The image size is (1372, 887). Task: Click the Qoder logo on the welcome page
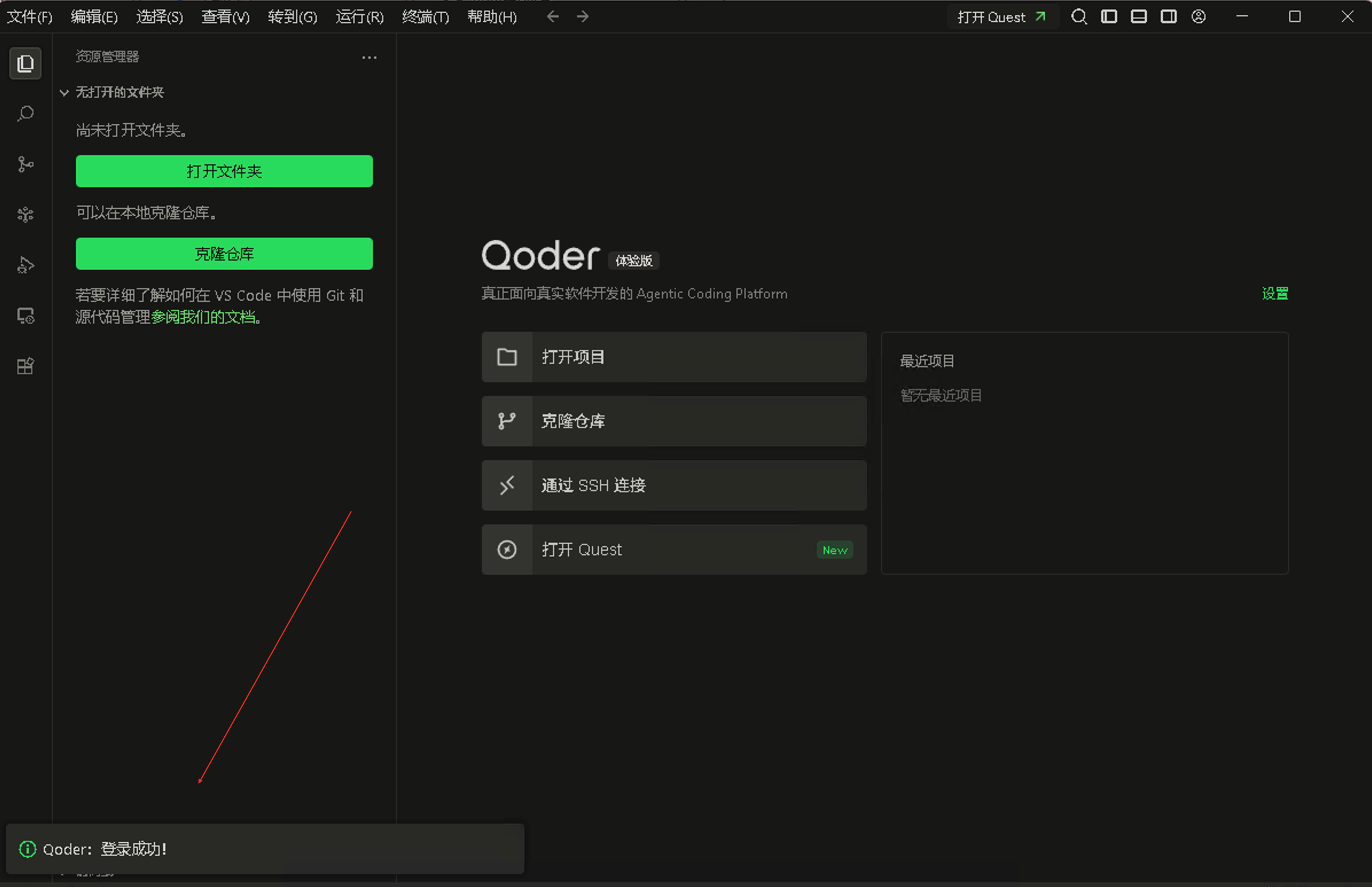[541, 256]
